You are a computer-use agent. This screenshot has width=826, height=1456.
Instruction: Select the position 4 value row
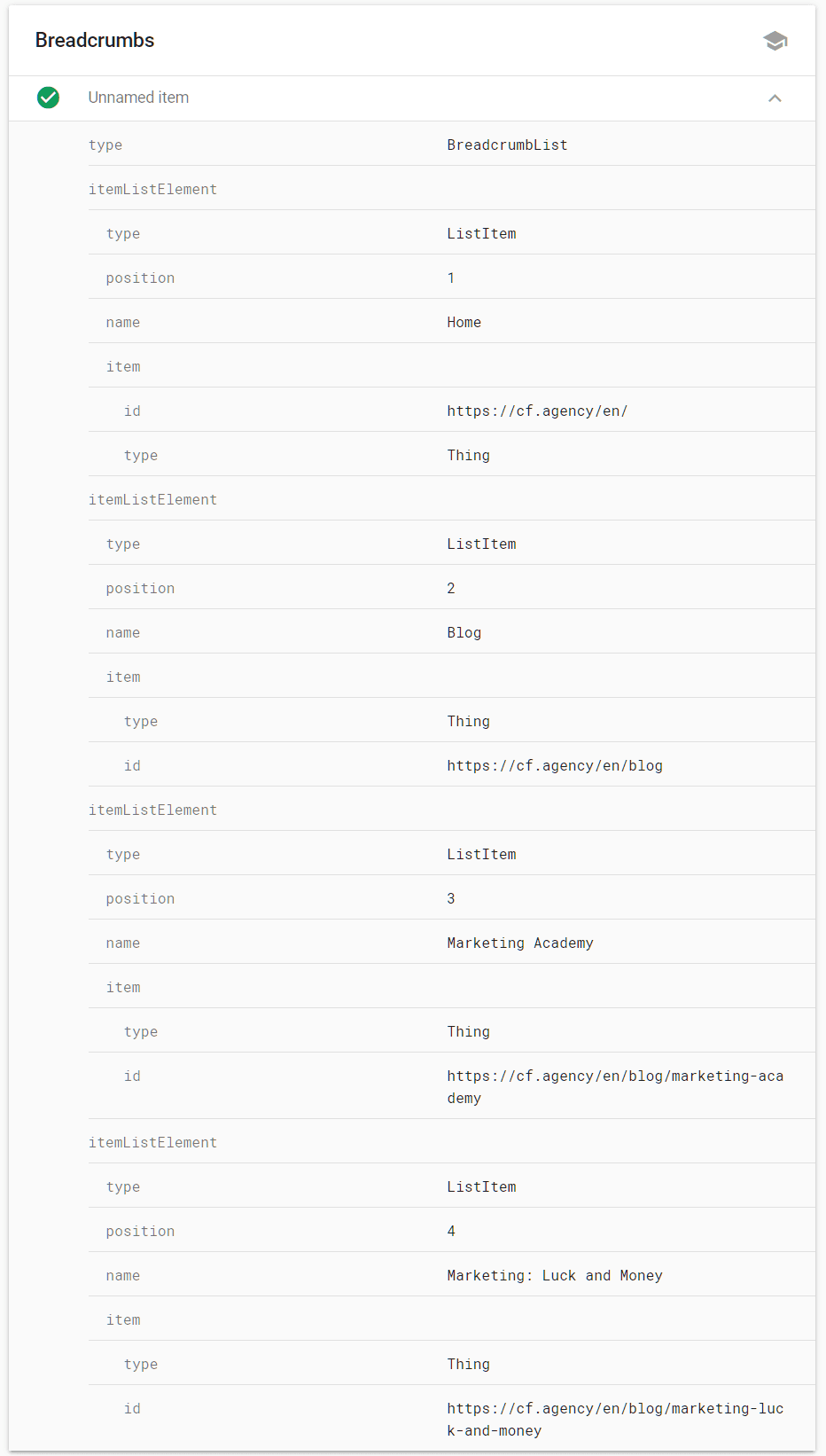(451, 1231)
